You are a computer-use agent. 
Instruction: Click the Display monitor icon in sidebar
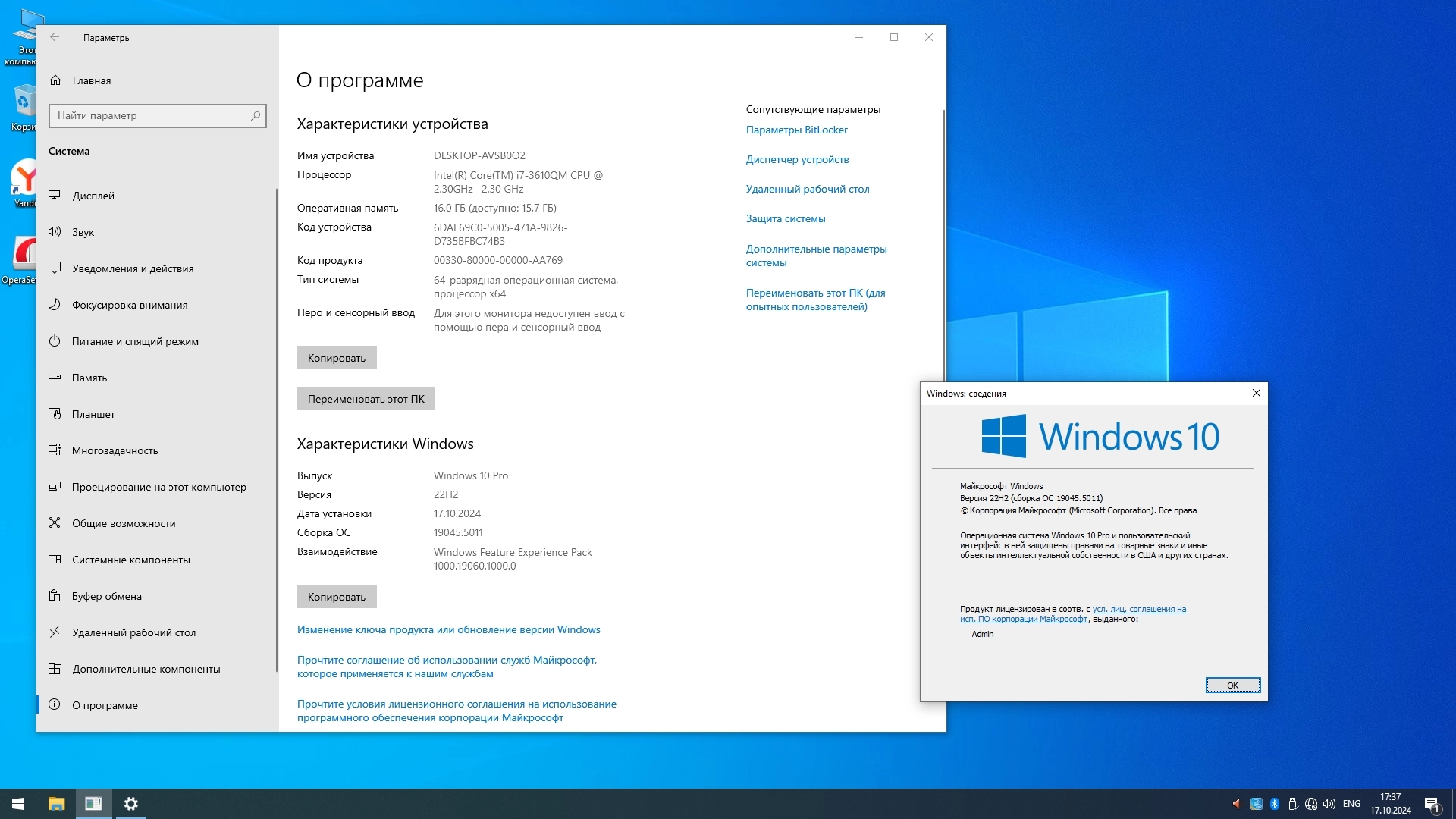click(55, 195)
